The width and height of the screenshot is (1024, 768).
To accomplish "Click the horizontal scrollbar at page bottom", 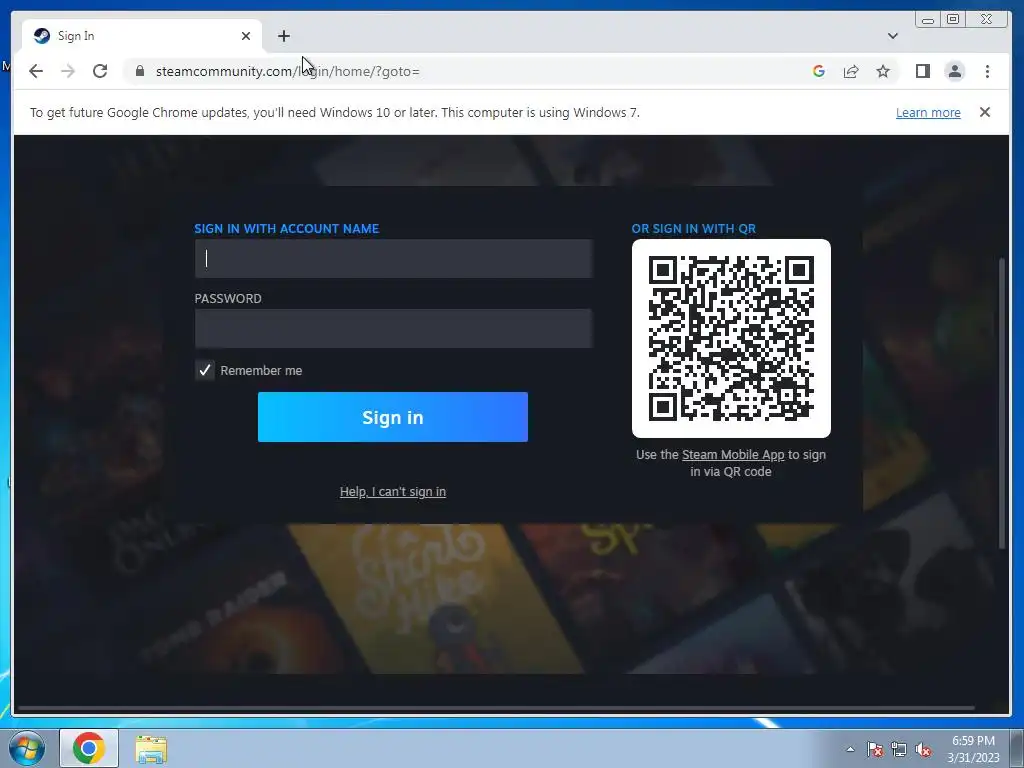I will pos(496,708).
